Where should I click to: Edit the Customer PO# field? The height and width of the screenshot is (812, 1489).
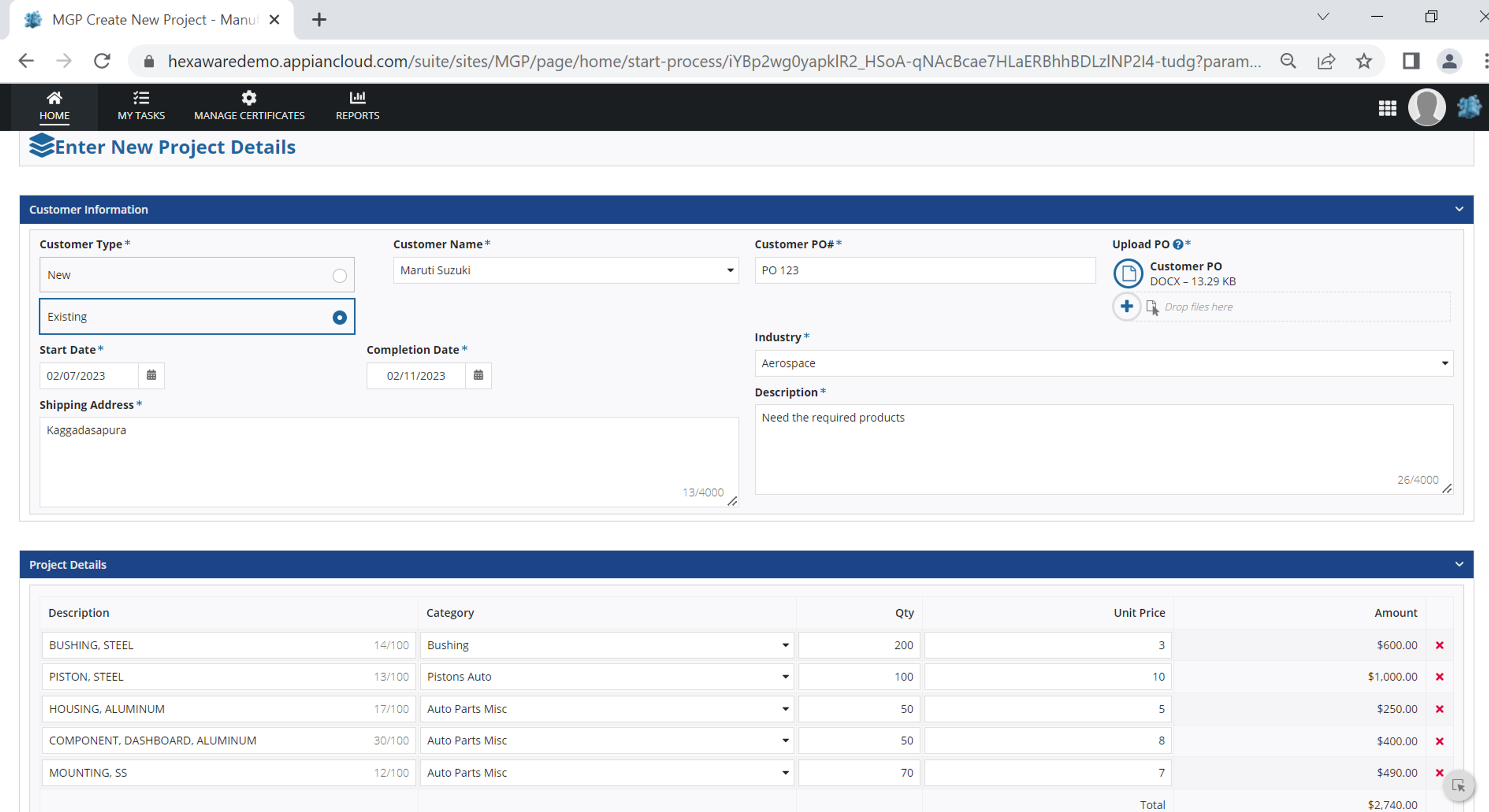point(925,271)
